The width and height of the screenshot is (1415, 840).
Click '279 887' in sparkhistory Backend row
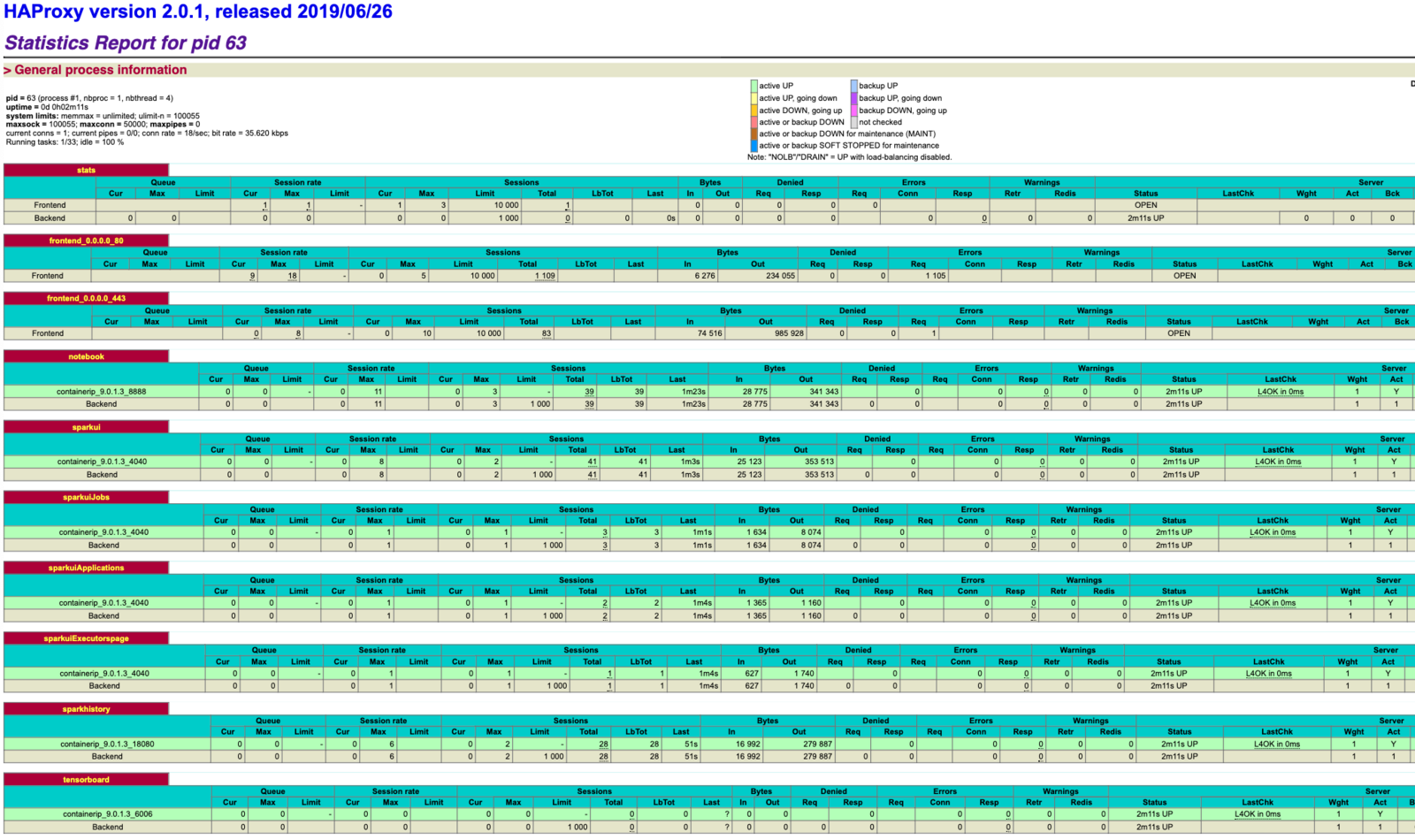click(817, 756)
